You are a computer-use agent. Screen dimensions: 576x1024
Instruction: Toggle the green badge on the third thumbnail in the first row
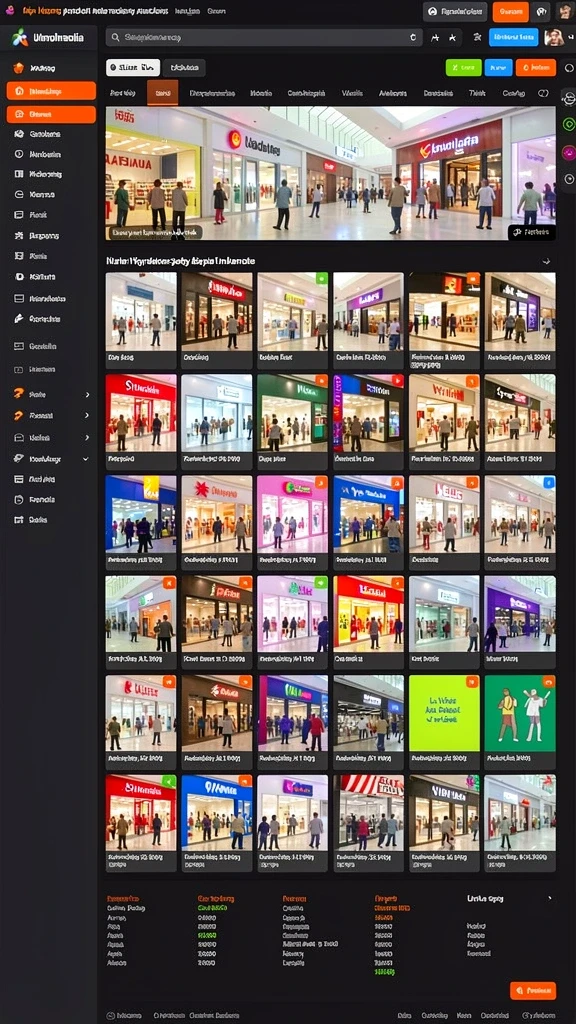(321, 278)
